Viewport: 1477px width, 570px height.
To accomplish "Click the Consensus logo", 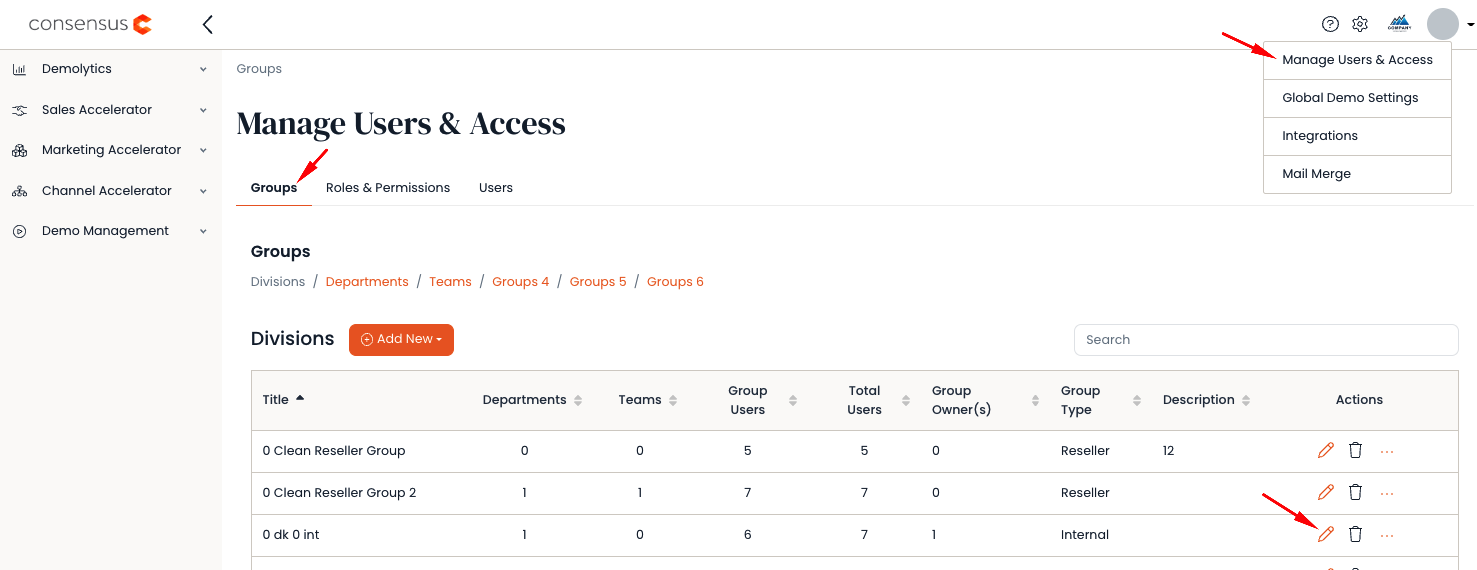I will (90, 24).
